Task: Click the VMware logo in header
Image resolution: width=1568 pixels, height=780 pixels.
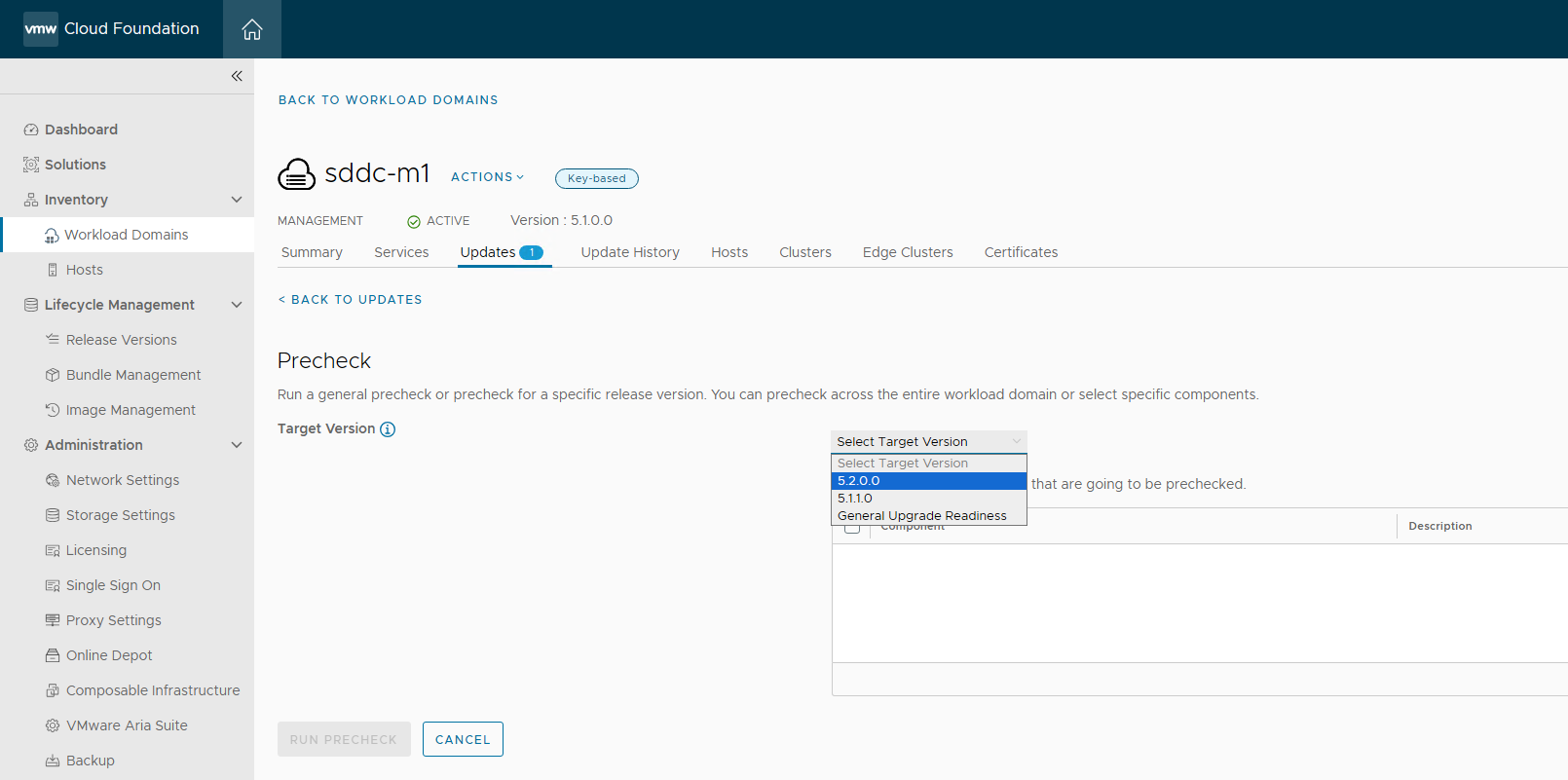Action: [41, 29]
